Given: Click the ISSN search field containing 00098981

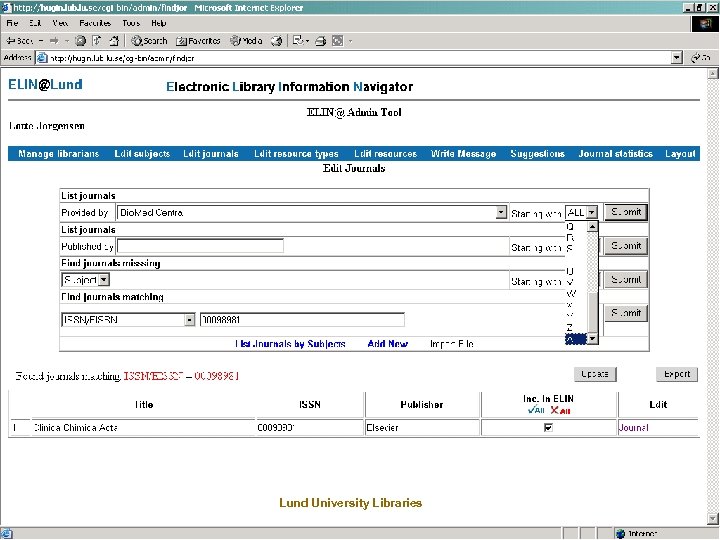Looking at the screenshot, I should 302,320.
